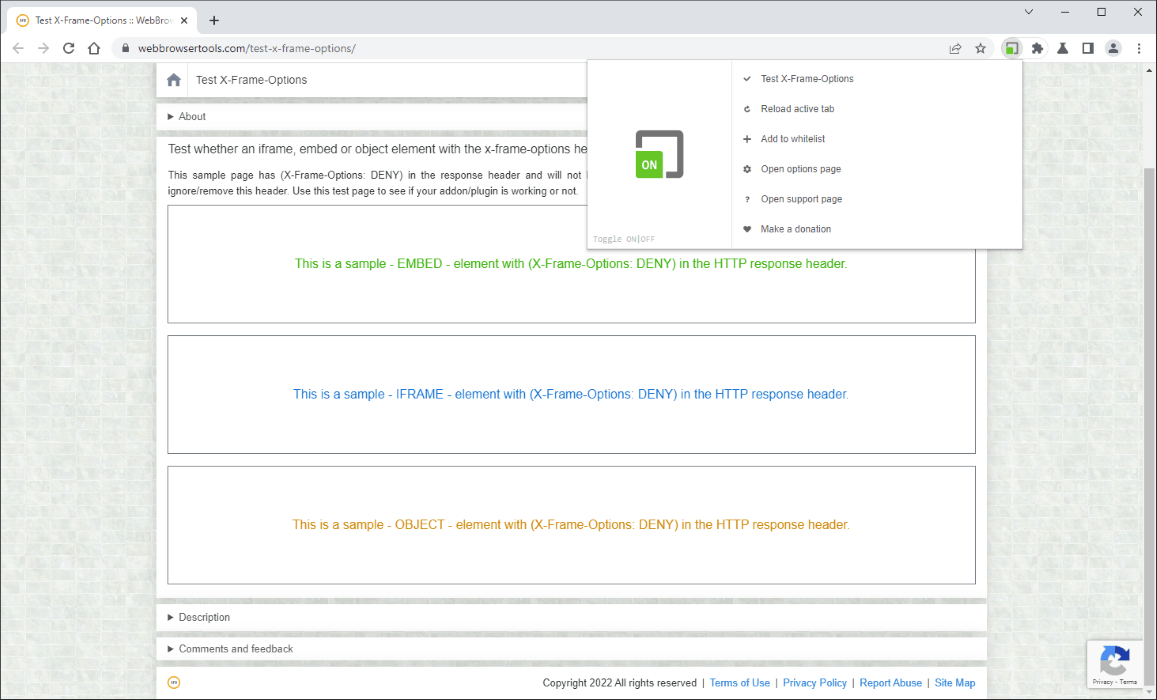Click the EMBED sample frame text

tap(571, 263)
